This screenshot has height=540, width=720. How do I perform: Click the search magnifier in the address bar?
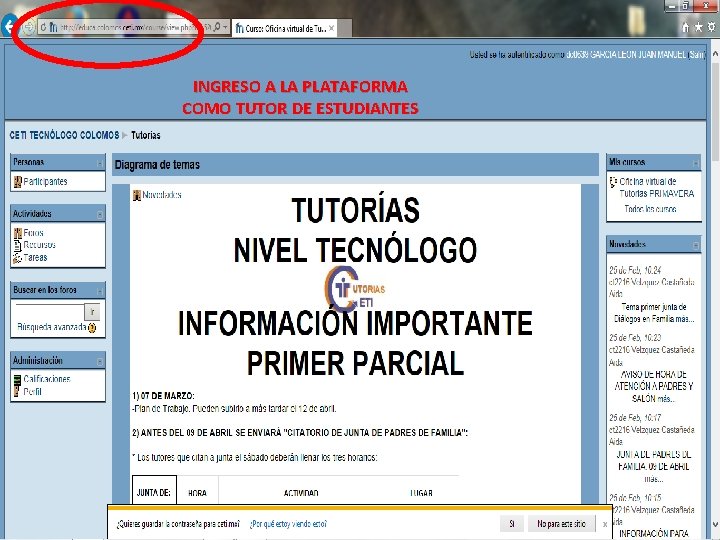tap(217, 28)
